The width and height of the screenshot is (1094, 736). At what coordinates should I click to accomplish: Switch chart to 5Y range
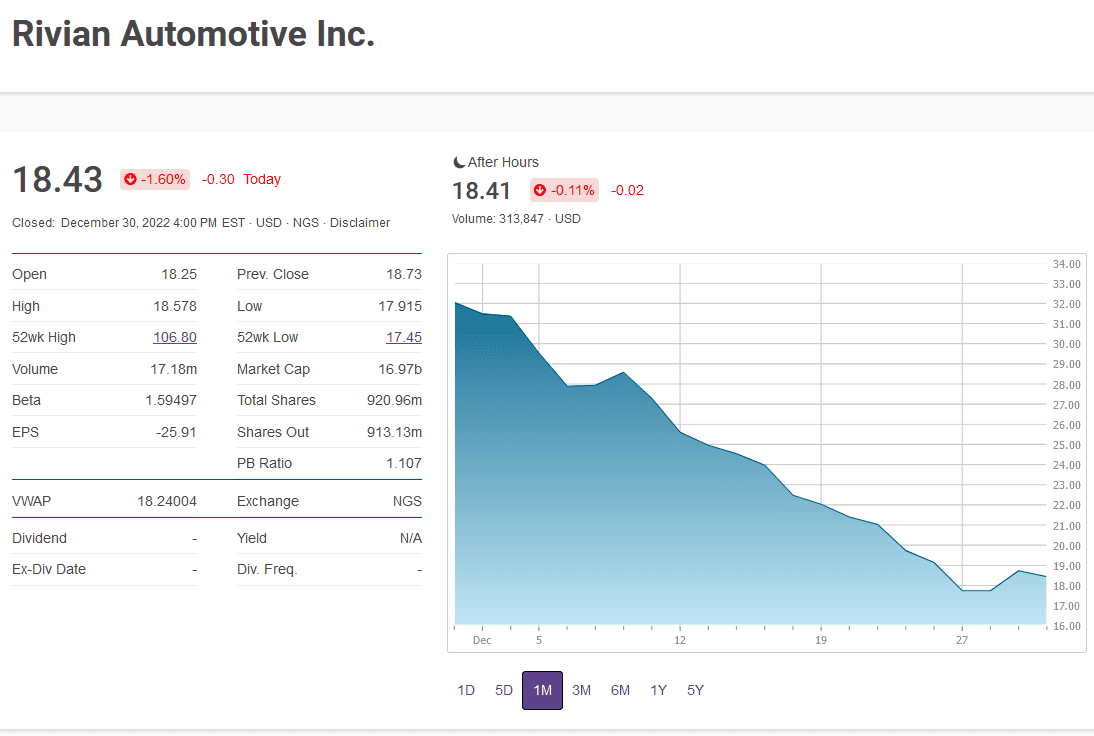[x=696, y=690]
